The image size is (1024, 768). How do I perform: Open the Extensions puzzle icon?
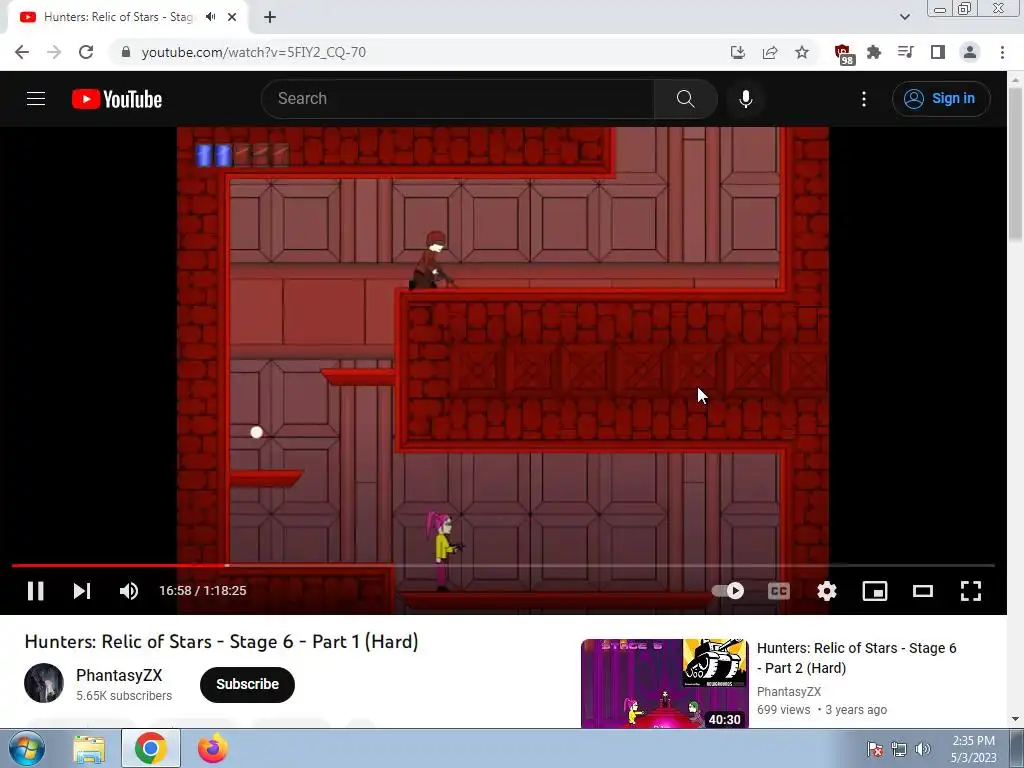pyautogui.click(x=874, y=52)
